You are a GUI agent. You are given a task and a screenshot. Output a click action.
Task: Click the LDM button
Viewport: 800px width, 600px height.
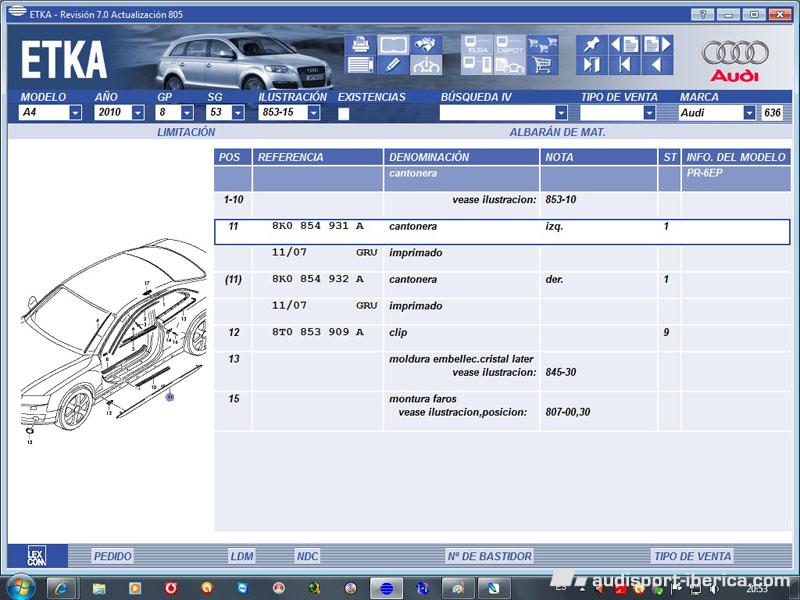[x=242, y=556]
